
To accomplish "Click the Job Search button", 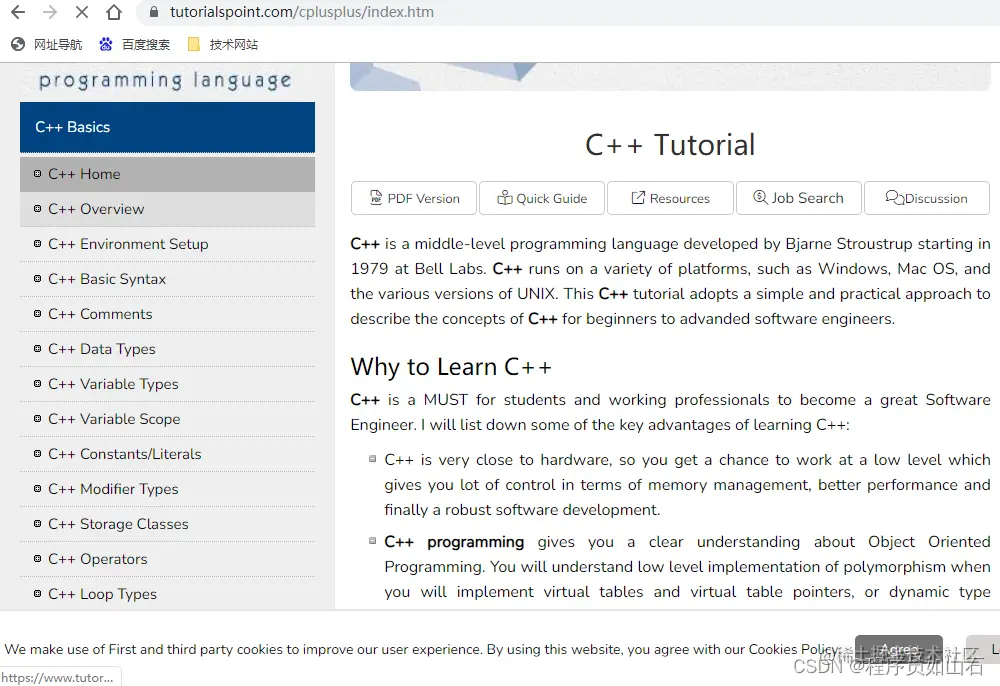I will tap(798, 198).
